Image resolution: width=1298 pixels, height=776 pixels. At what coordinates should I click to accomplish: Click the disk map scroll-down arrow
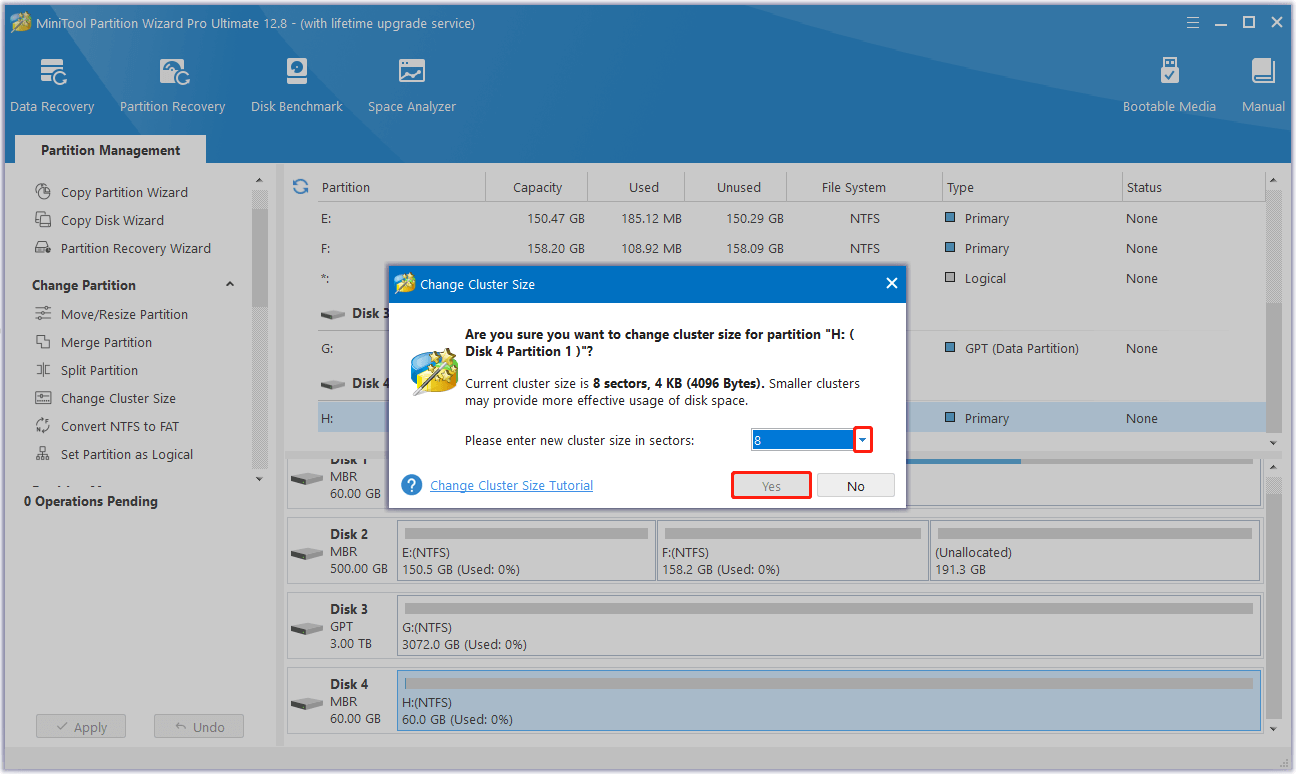click(1273, 730)
